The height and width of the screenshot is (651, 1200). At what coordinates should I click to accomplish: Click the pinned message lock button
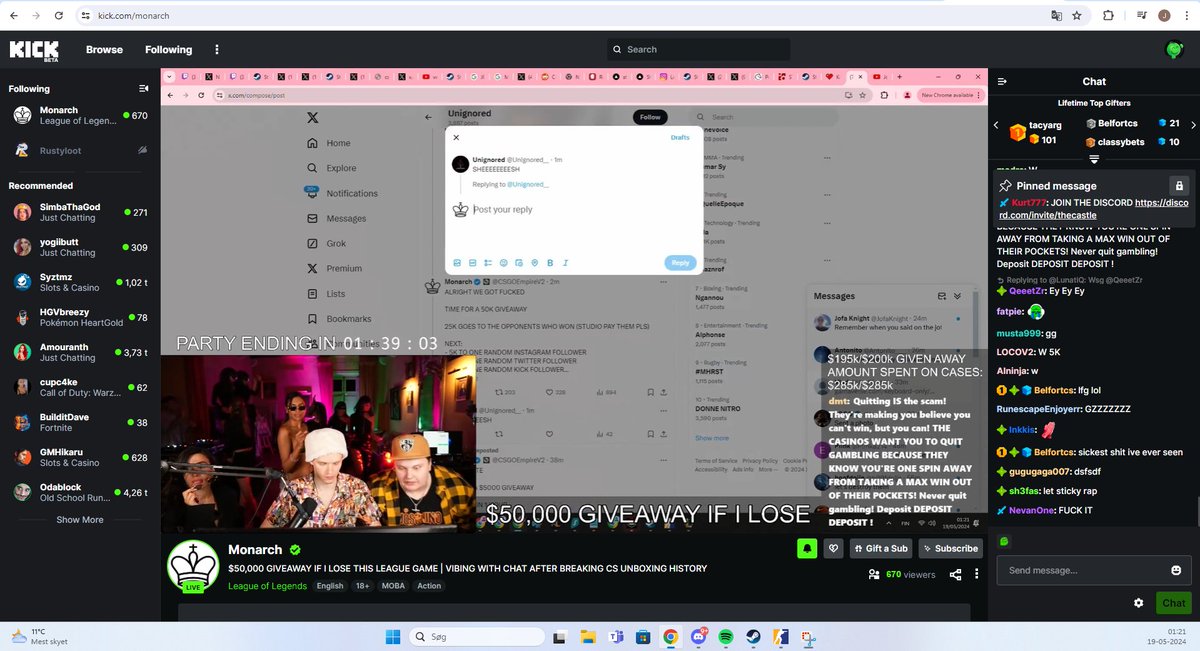point(1179,186)
